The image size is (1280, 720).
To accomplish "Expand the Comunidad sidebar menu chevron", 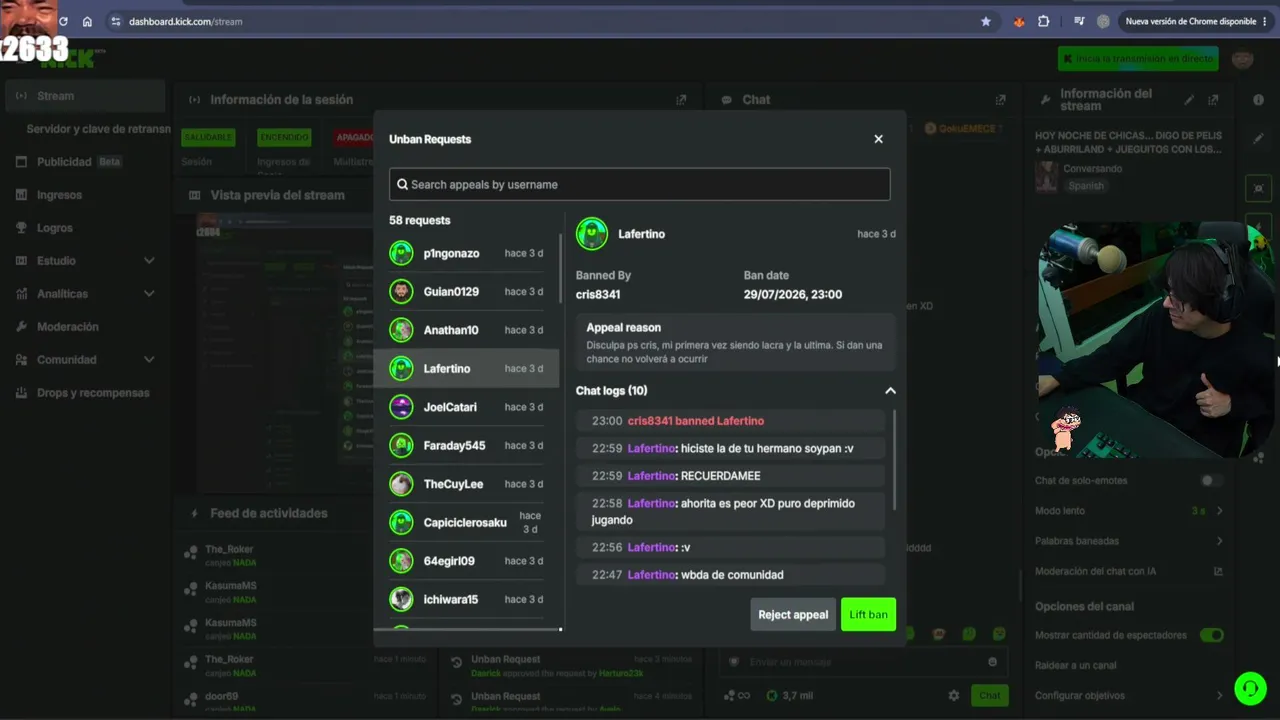I will (x=149, y=360).
